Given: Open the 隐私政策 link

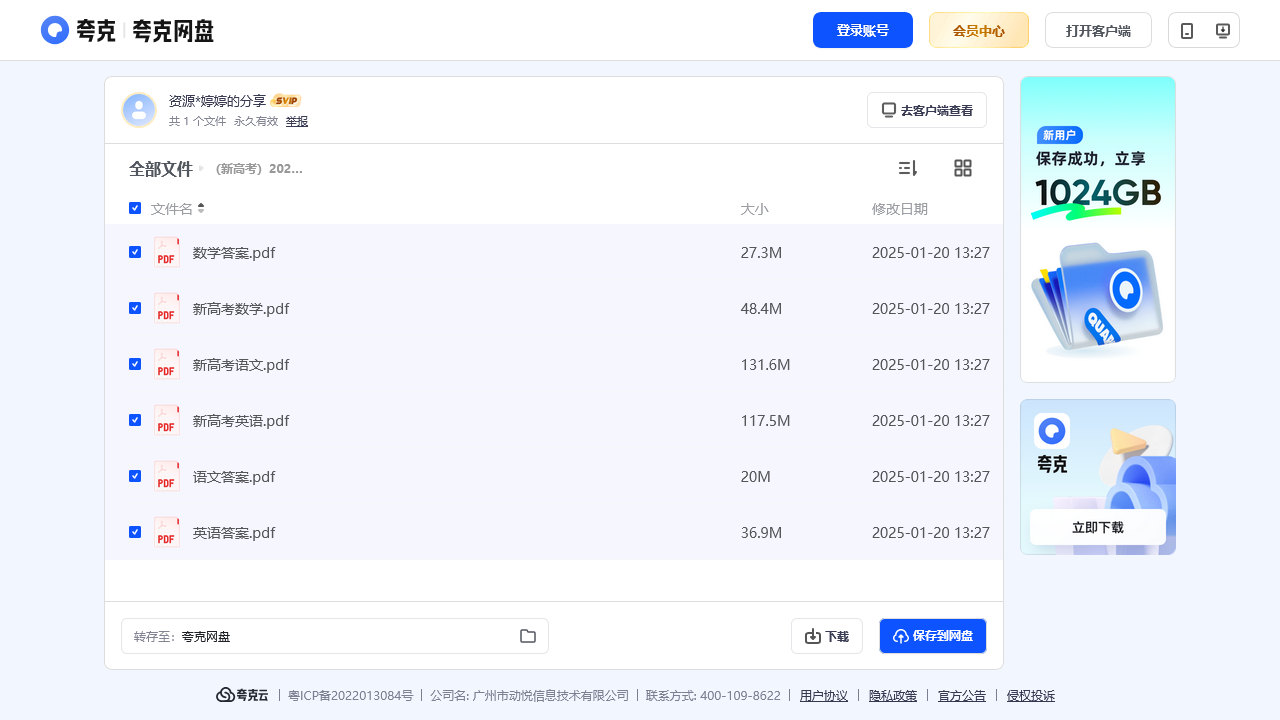Looking at the screenshot, I should [x=893, y=696].
